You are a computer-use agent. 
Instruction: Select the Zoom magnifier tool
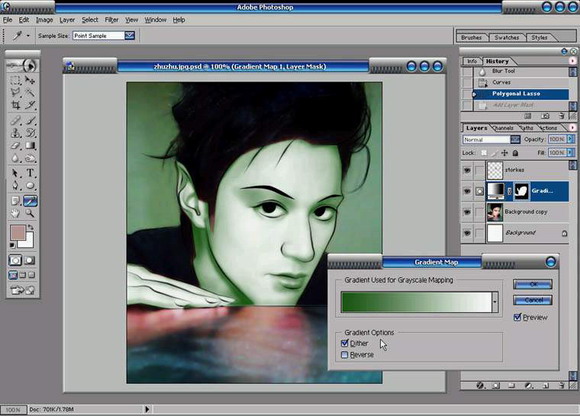click(x=30, y=213)
